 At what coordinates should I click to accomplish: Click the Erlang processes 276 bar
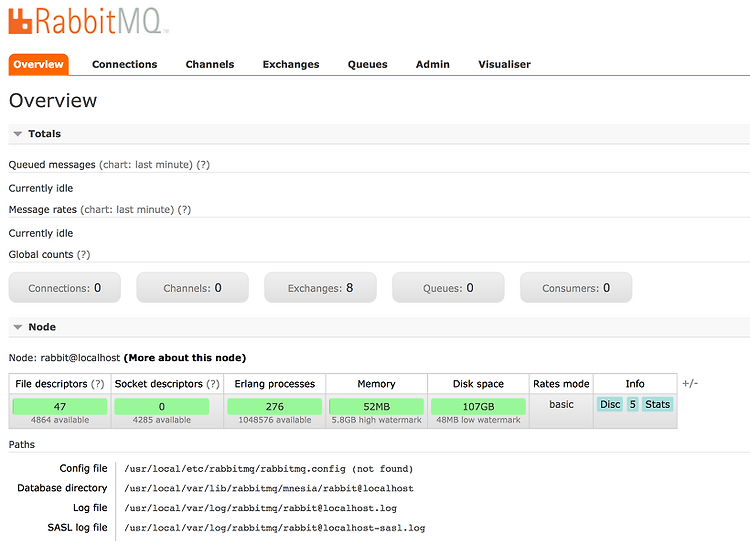(275, 407)
